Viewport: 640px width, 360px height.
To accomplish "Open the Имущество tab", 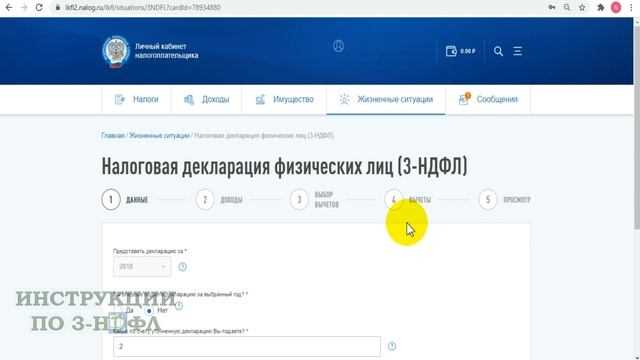I will 284,100.
